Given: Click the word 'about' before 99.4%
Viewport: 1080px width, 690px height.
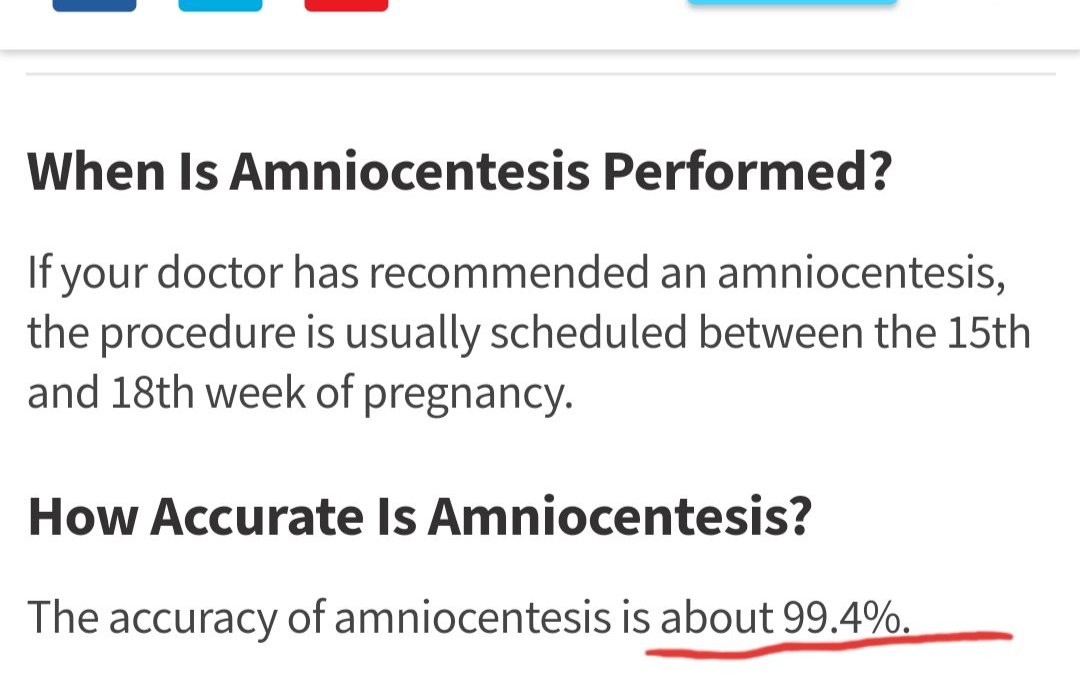Looking at the screenshot, I should click(x=716, y=618).
